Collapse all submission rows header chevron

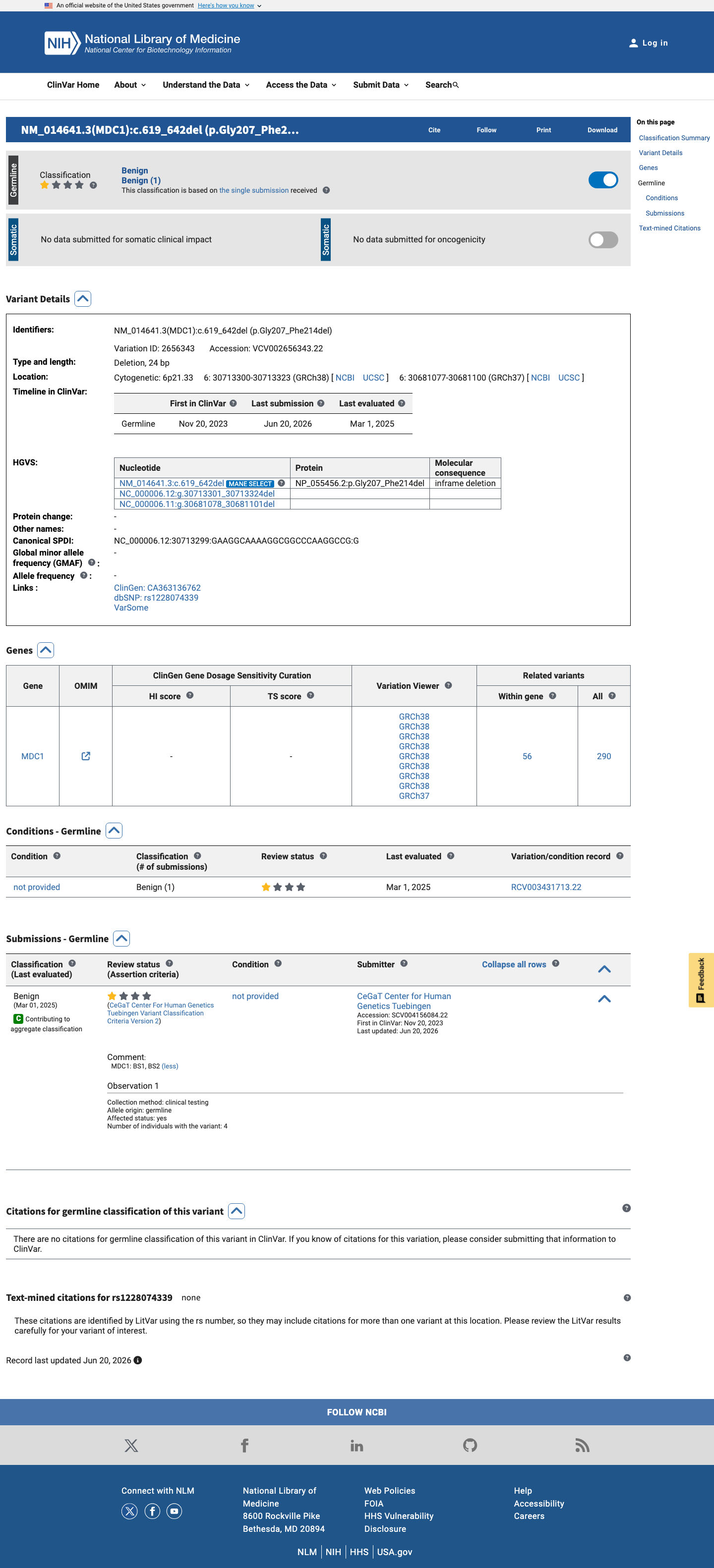click(604, 969)
